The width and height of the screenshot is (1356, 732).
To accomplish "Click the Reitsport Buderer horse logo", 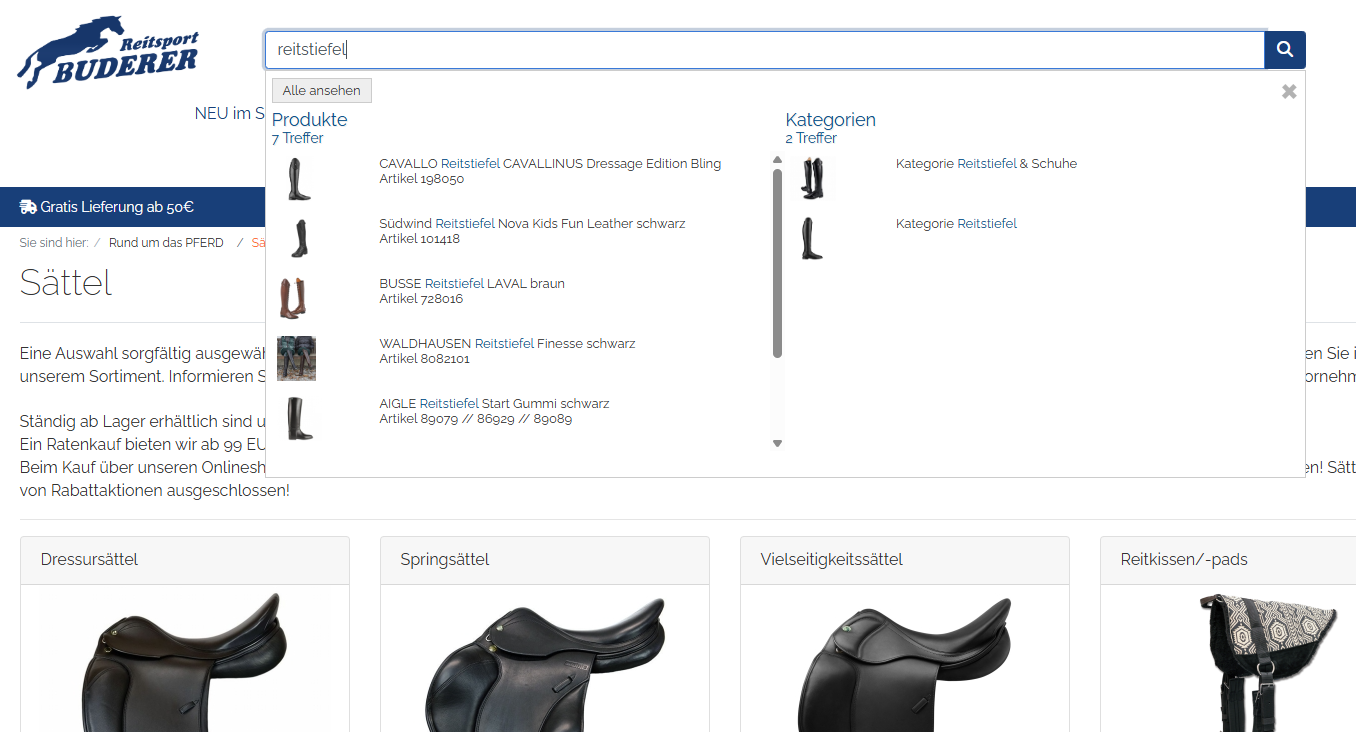I will coord(108,54).
